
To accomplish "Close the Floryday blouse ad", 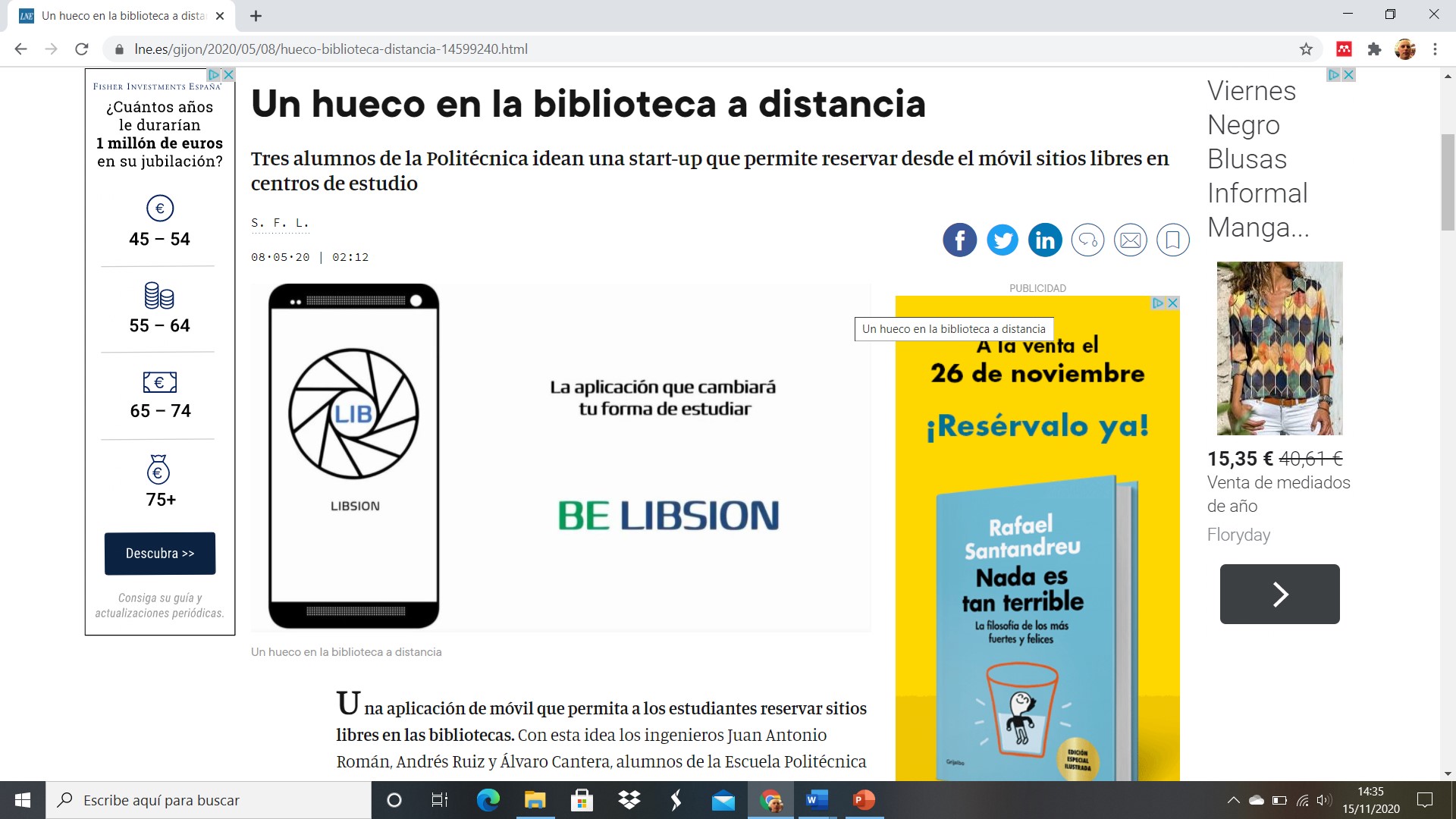I will point(1348,74).
